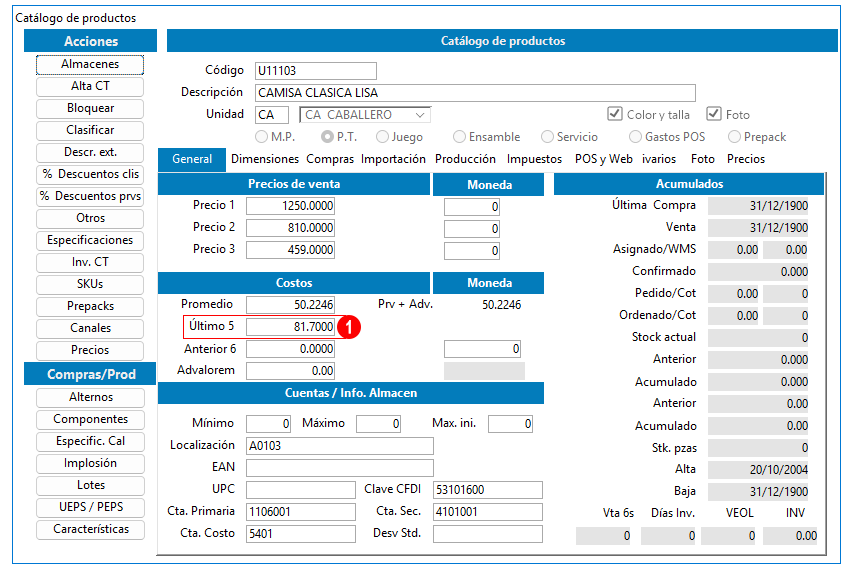Switch to the Dimensiones tab
The image size is (852, 571).
265,159
